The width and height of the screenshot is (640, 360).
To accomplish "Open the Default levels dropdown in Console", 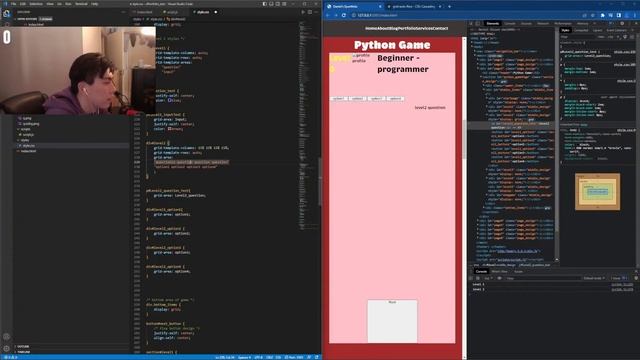I will point(594,278).
